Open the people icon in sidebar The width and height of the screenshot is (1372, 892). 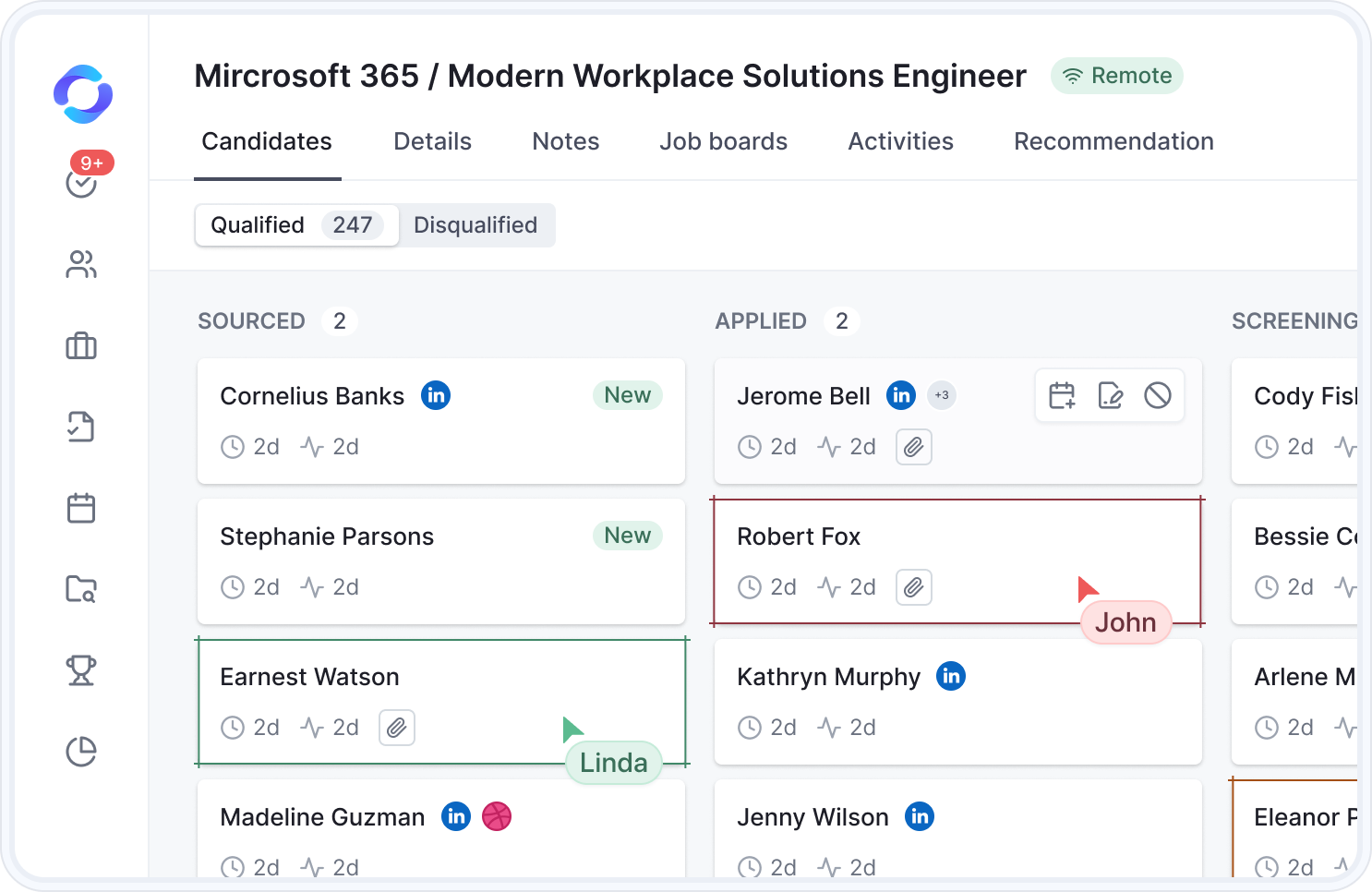(x=81, y=265)
